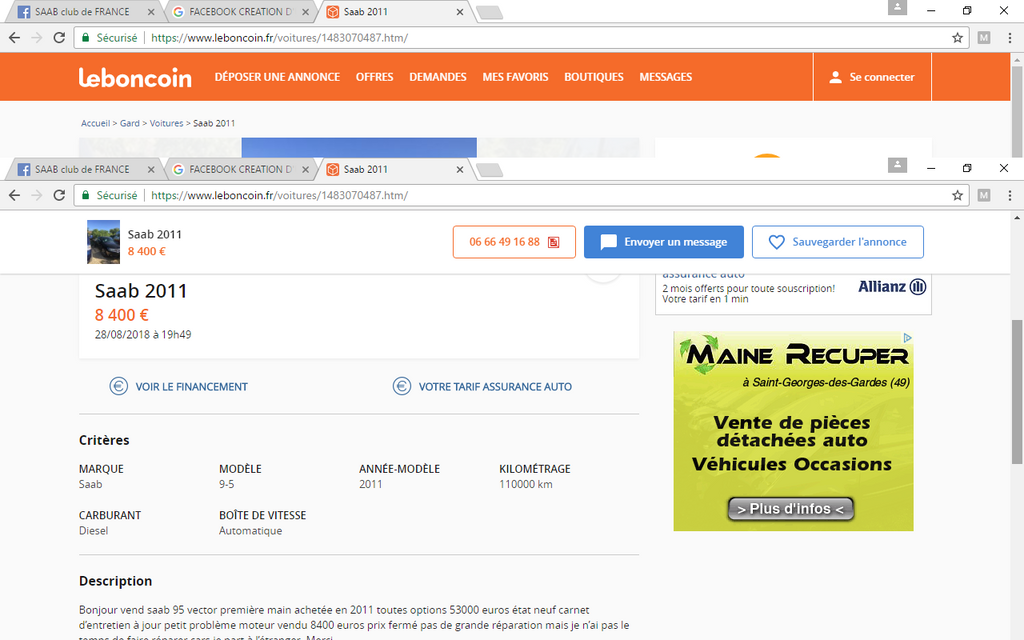Open Messages in the orange navigation bar
The height and width of the screenshot is (640, 1024).
665,77
